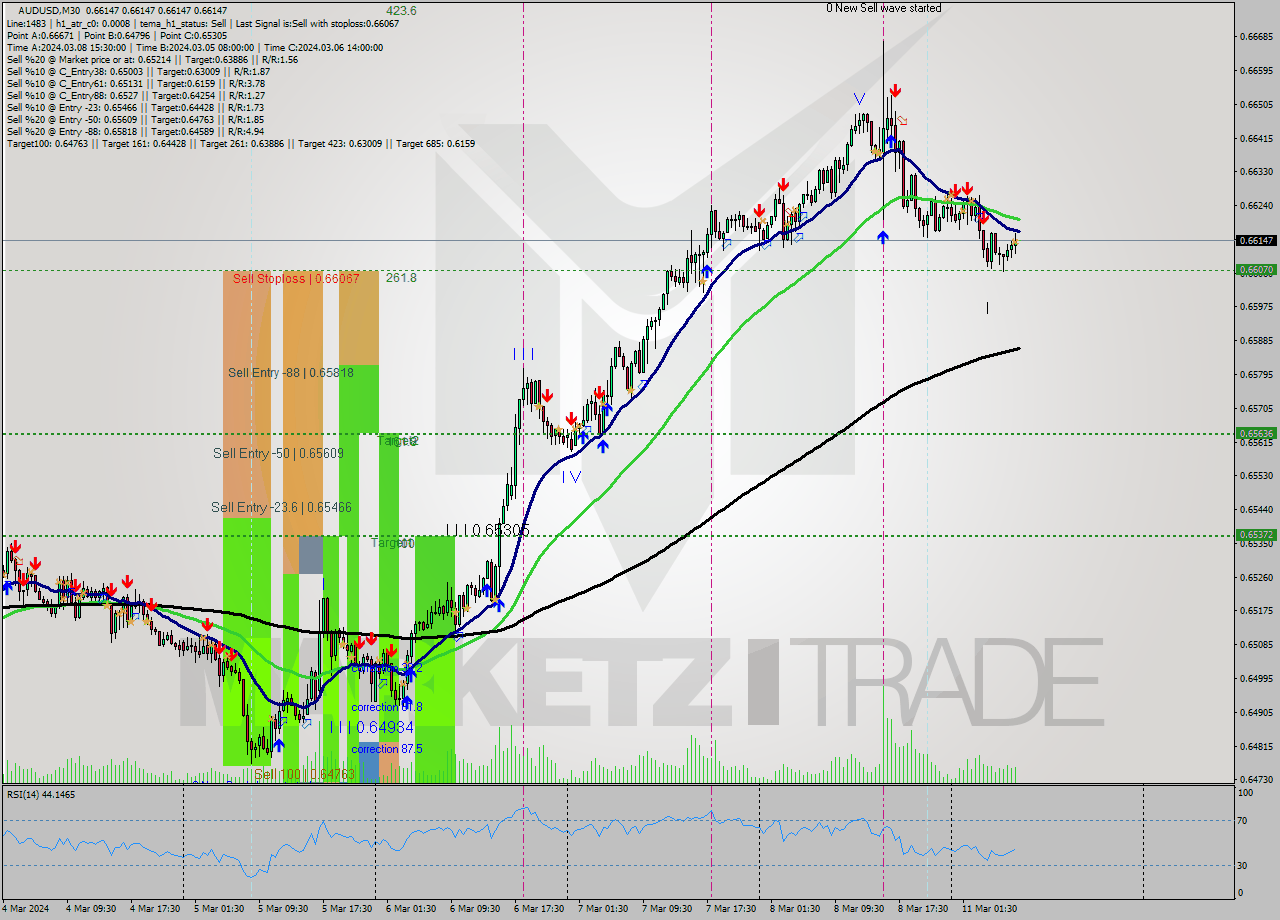1280x920 pixels.
Task: Click the '8 Mar 09:30' time axis label
Action: (858, 909)
